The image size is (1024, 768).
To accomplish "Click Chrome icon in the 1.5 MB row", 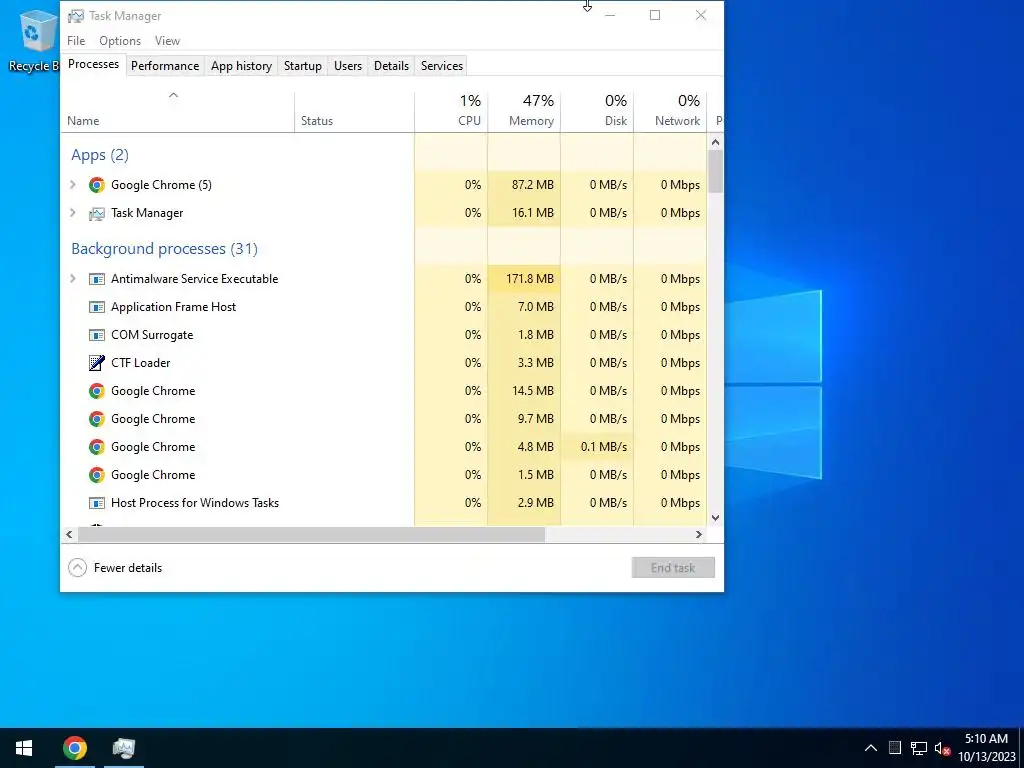I will pyautogui.click(x=97, y=475).
